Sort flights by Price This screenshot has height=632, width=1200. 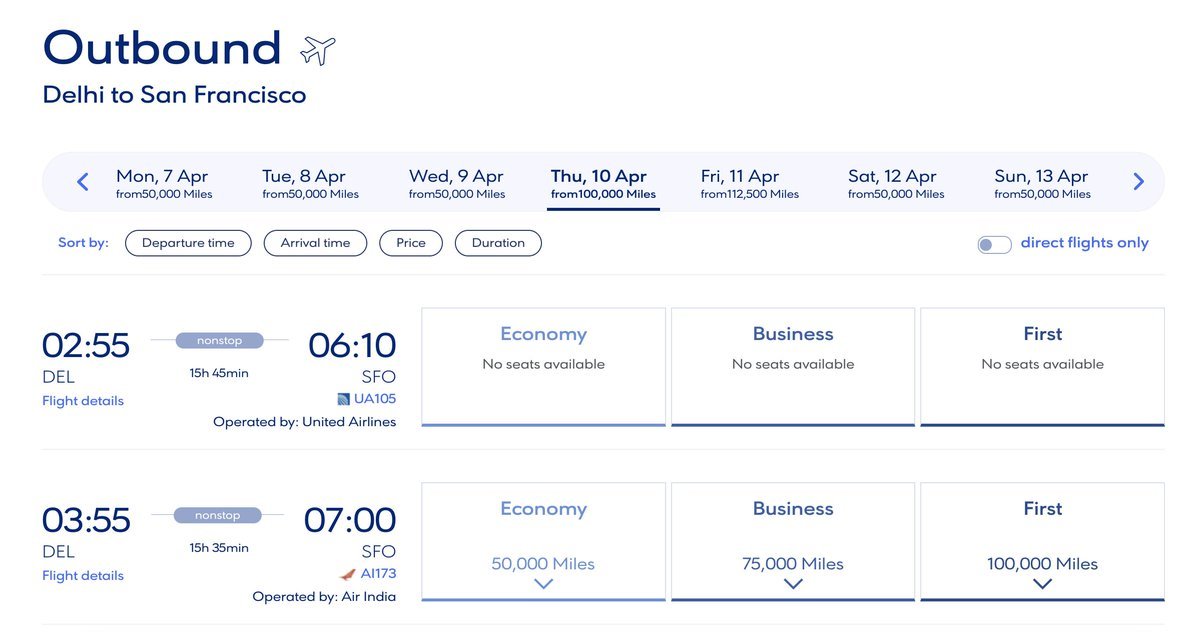[411, 243]
